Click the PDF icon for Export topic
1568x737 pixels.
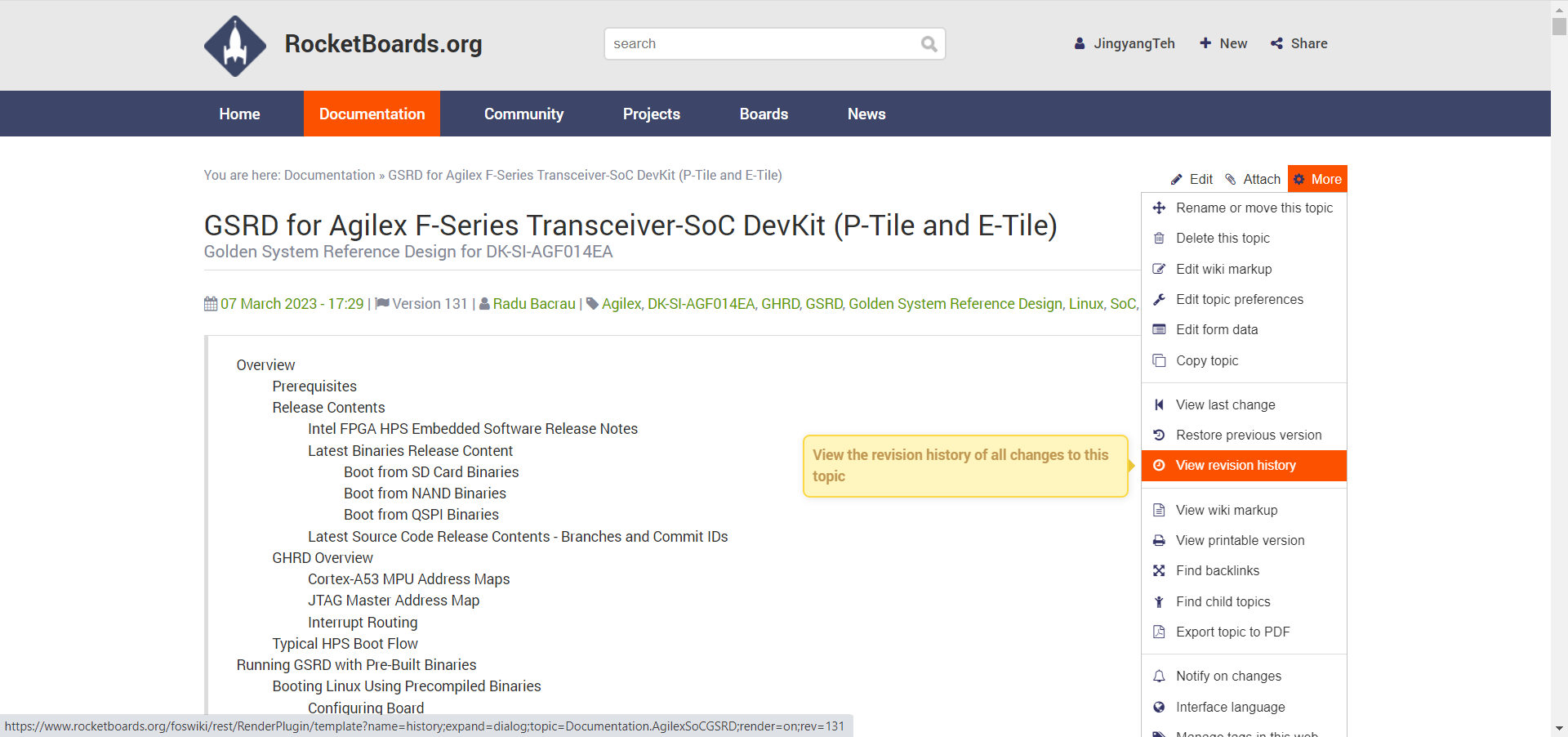coord(1159,632)
